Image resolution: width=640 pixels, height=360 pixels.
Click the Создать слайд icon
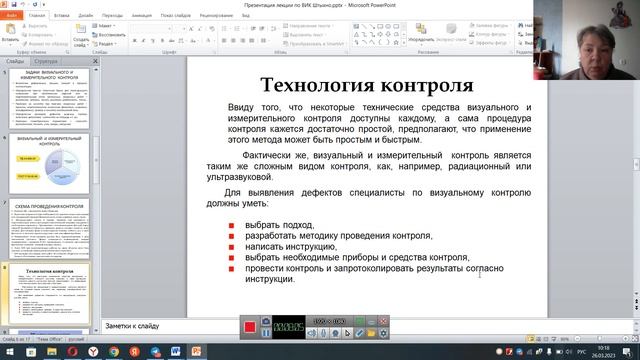[x=81, y=29]
